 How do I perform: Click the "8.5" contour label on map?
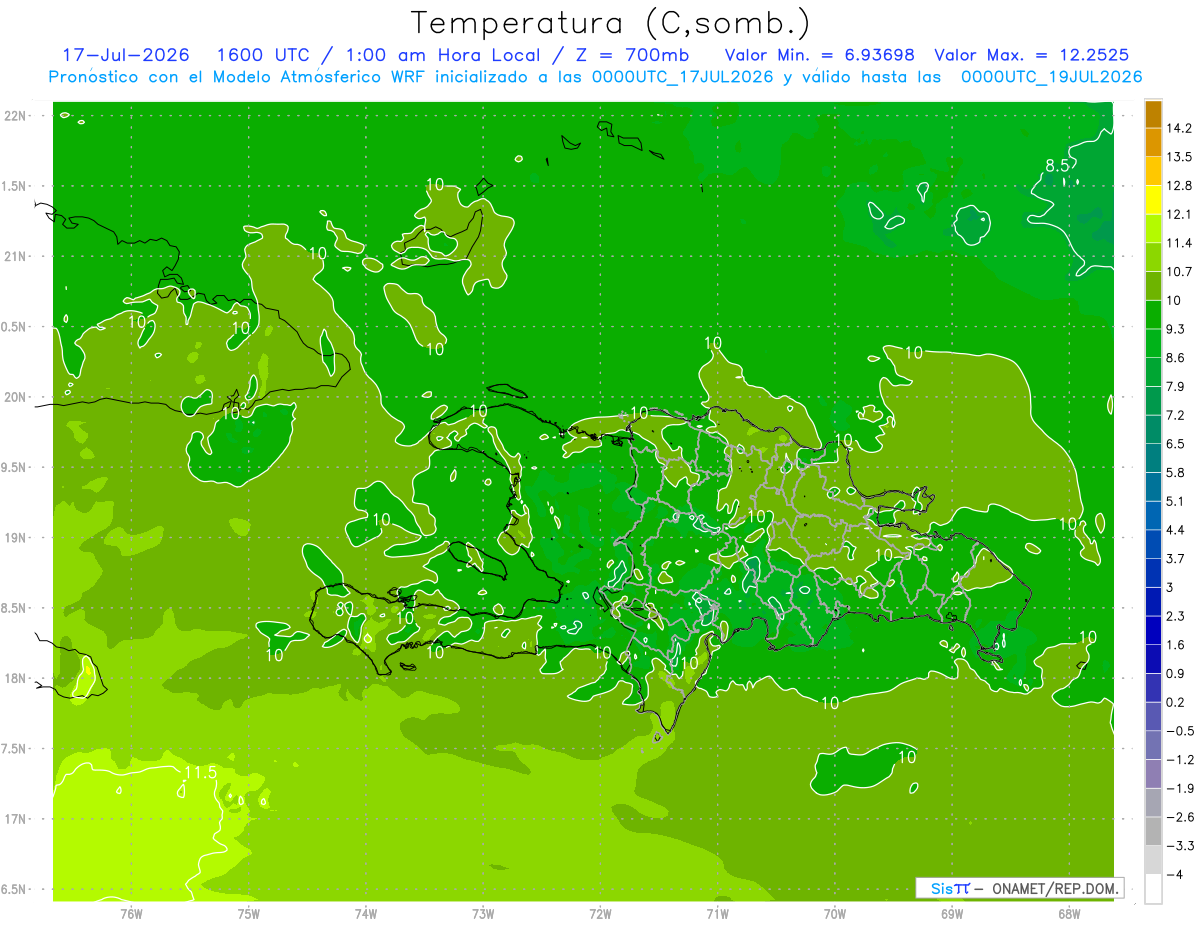click(x=1059, y=166)
